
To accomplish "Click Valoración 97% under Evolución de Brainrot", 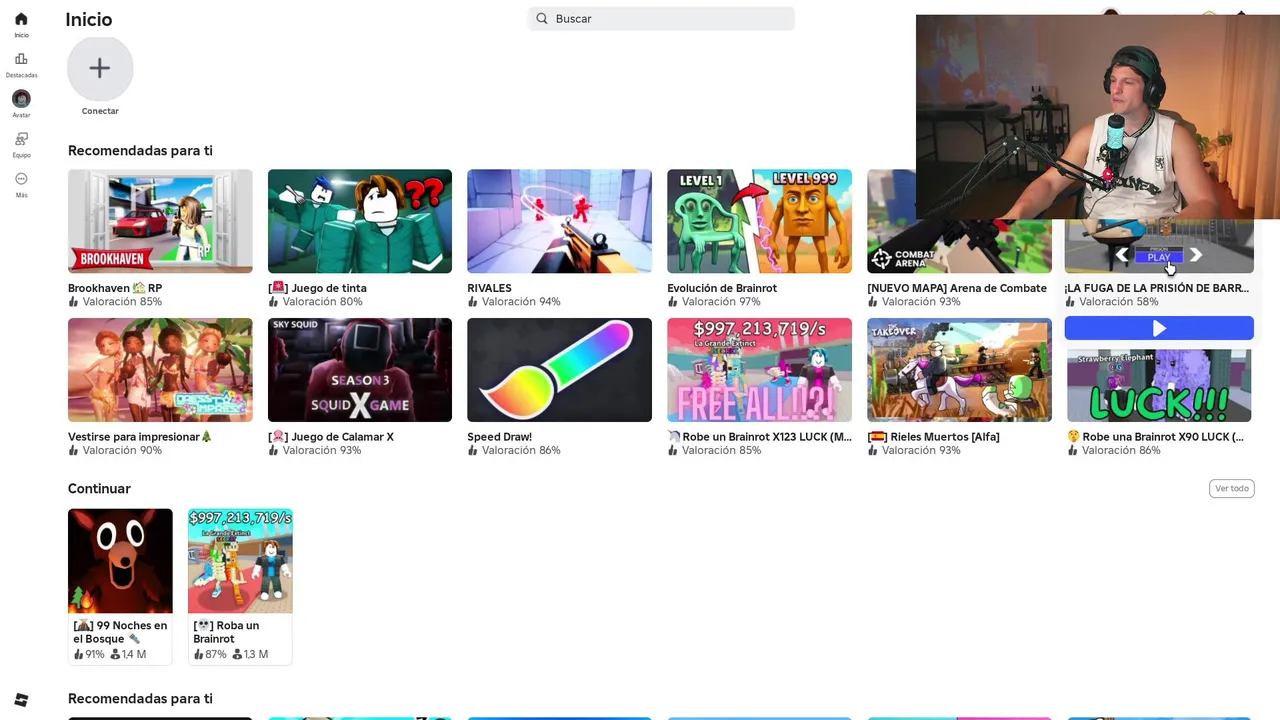I will (721, 302).
